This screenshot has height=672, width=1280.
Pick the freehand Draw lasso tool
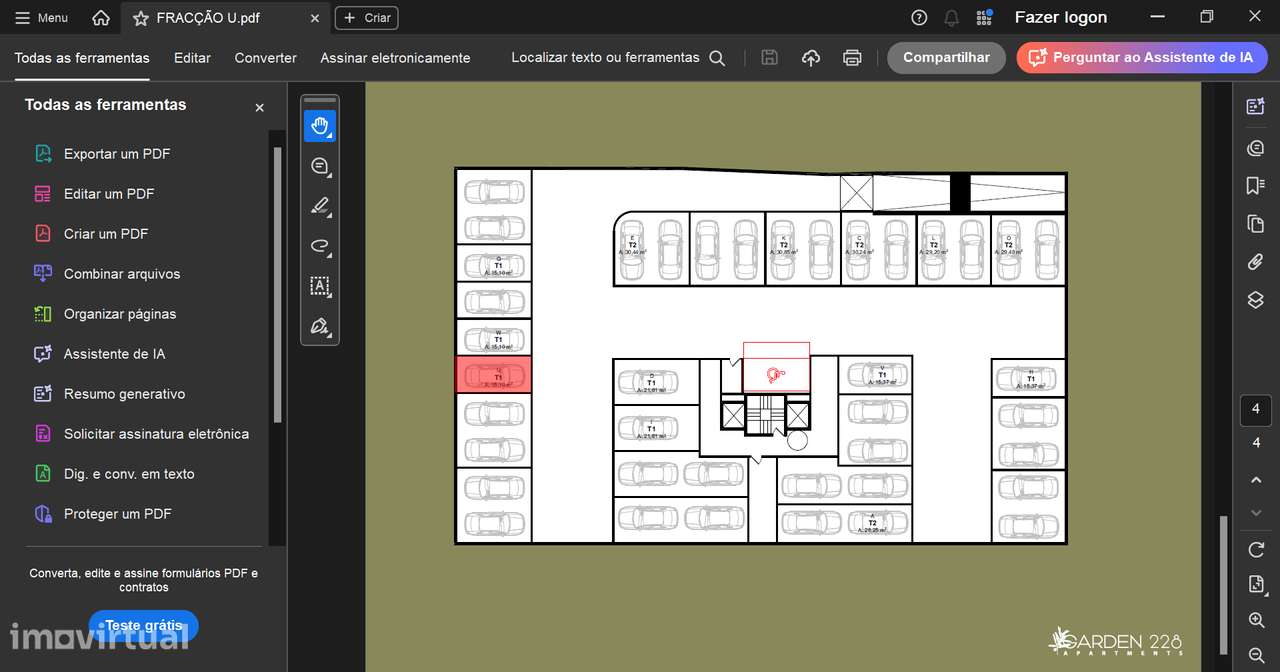320,246
